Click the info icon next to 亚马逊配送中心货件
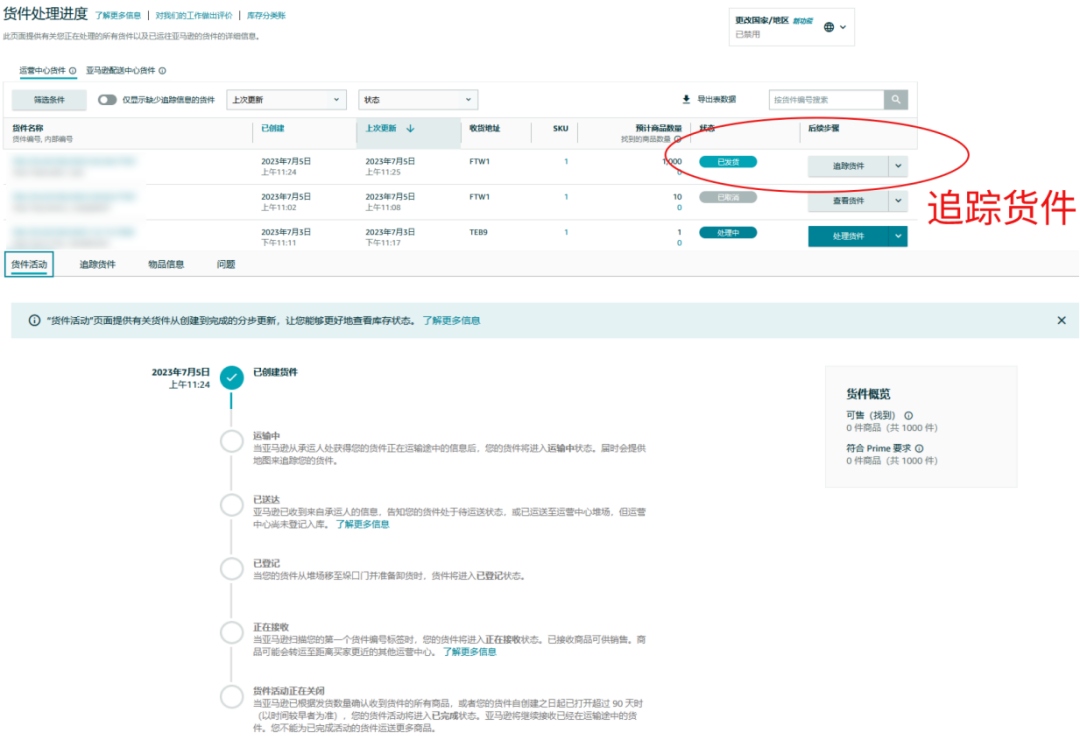1080x747 pixels. (161, 71)
